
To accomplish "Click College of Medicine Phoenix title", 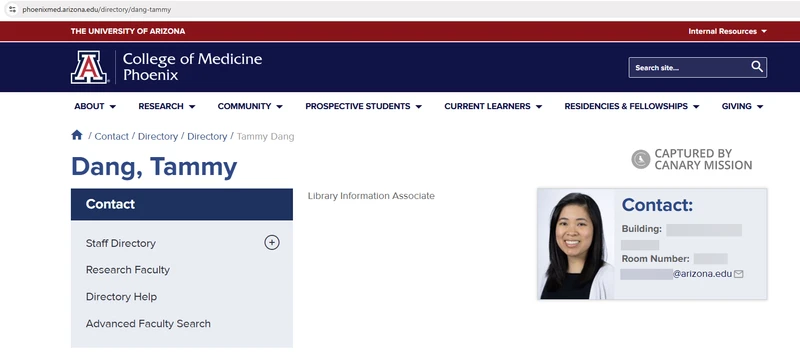I will (192, 67).
